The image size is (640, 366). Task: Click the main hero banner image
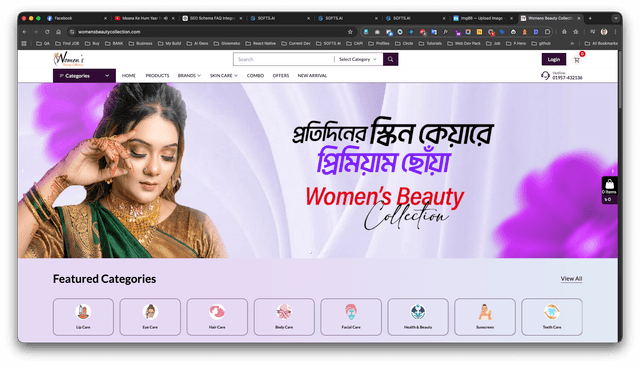pos(318,171)
